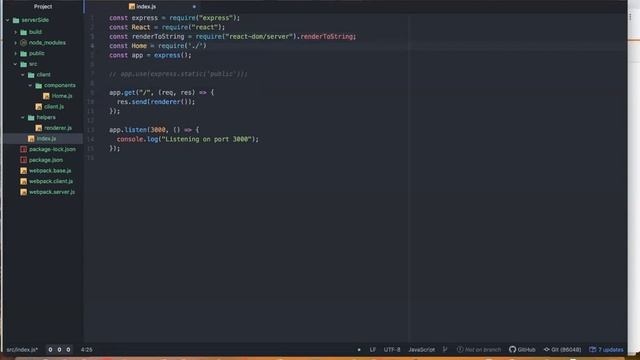Click the 'Not on branch' warning icon

tap(460, 349)
